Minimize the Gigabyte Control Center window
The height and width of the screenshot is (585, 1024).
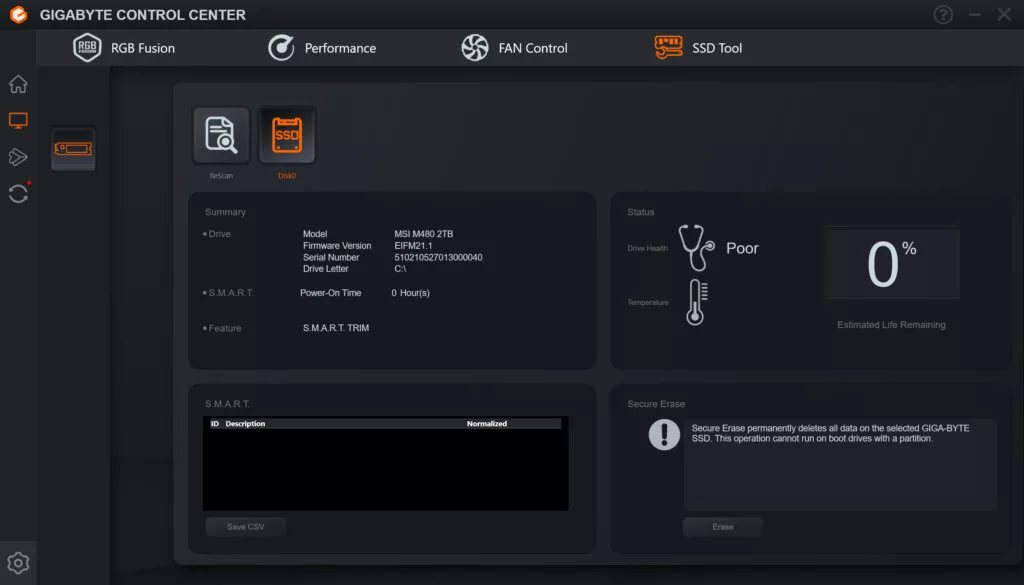point(974,14)
